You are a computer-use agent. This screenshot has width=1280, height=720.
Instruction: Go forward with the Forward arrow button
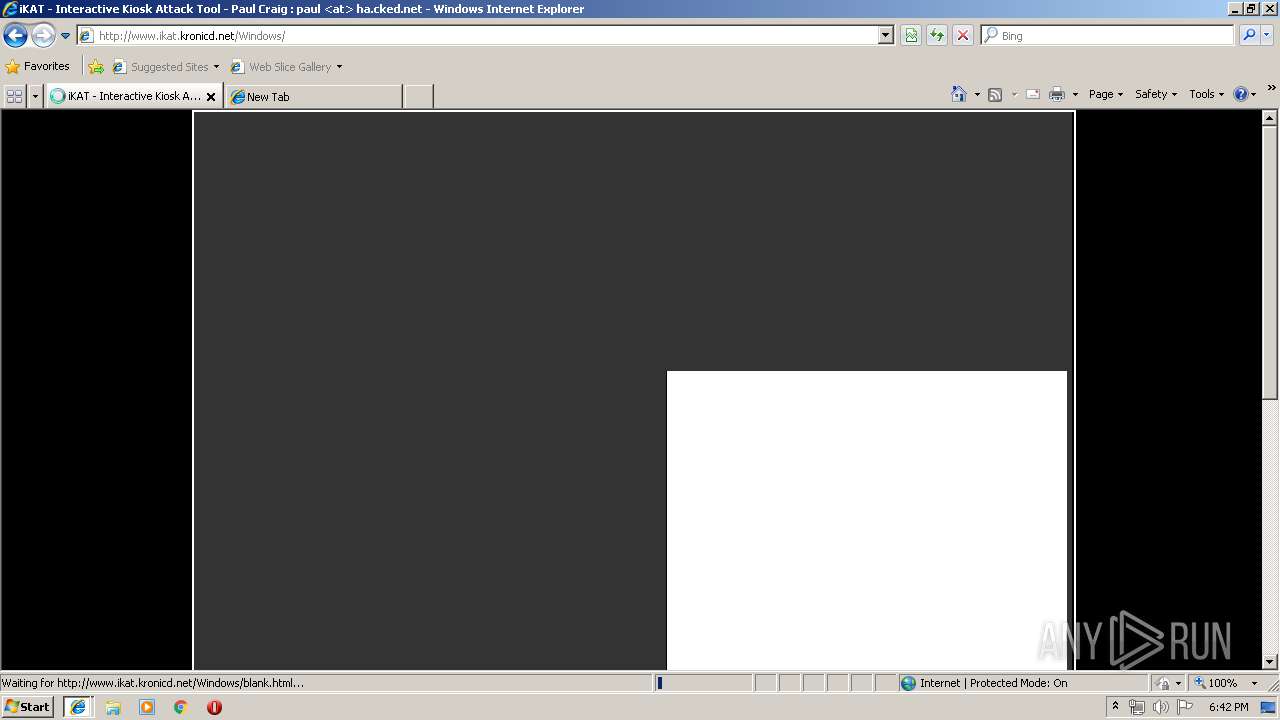click(43, 36)
